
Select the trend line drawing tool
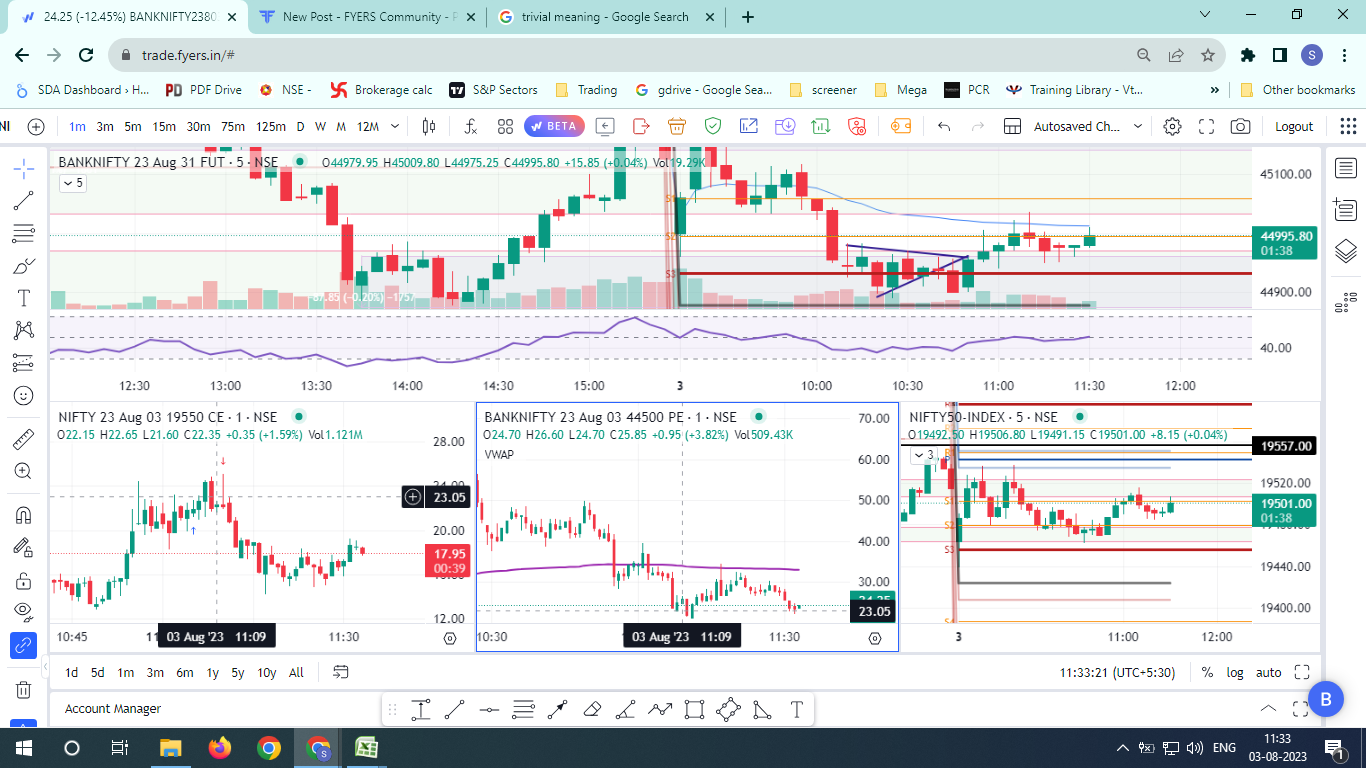click(x=24, y=200)
